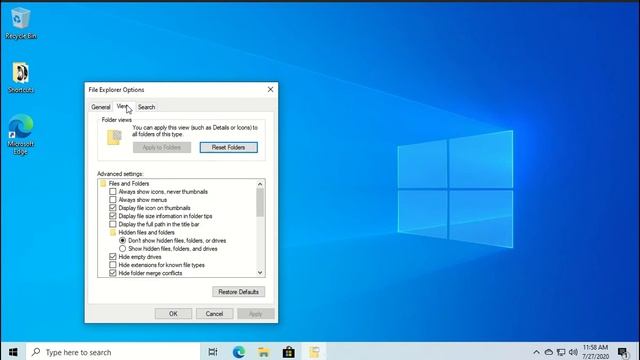Select the File Explorer Options taskbar icon
The image size is (640, 360).
point(314,352)
